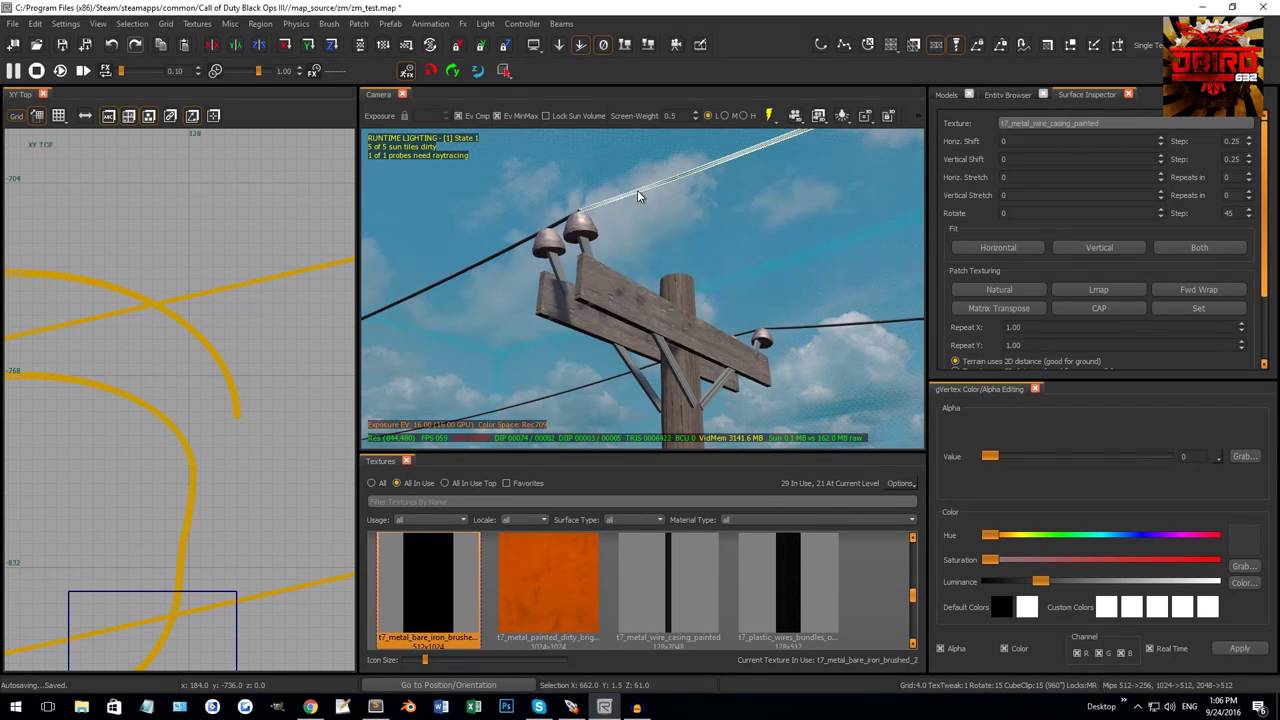This screenshot has width=1280, height=720.
Task: Click the blue Z-axis flip icon
Action: coord(259,44)
